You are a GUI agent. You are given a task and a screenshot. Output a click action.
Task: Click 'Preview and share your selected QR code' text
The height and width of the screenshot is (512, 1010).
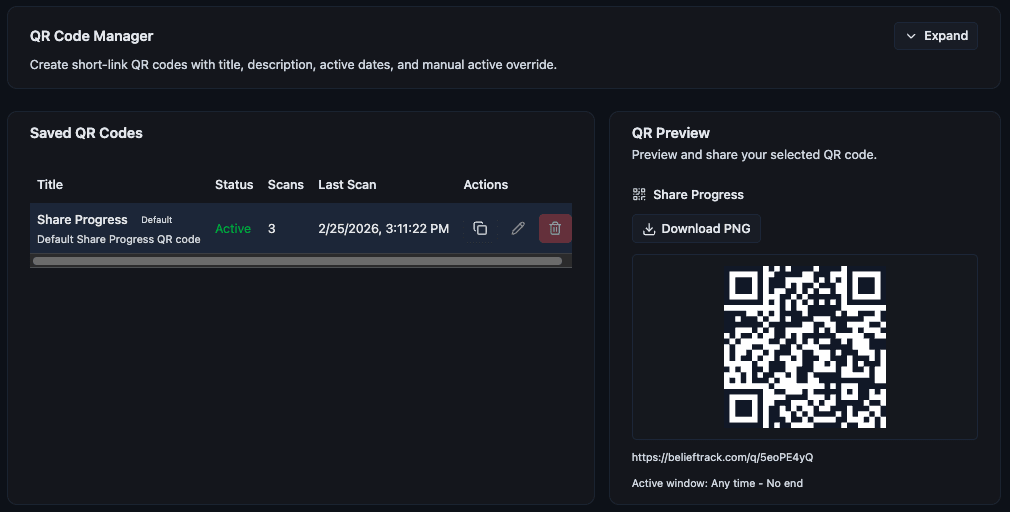pos(754,155)
